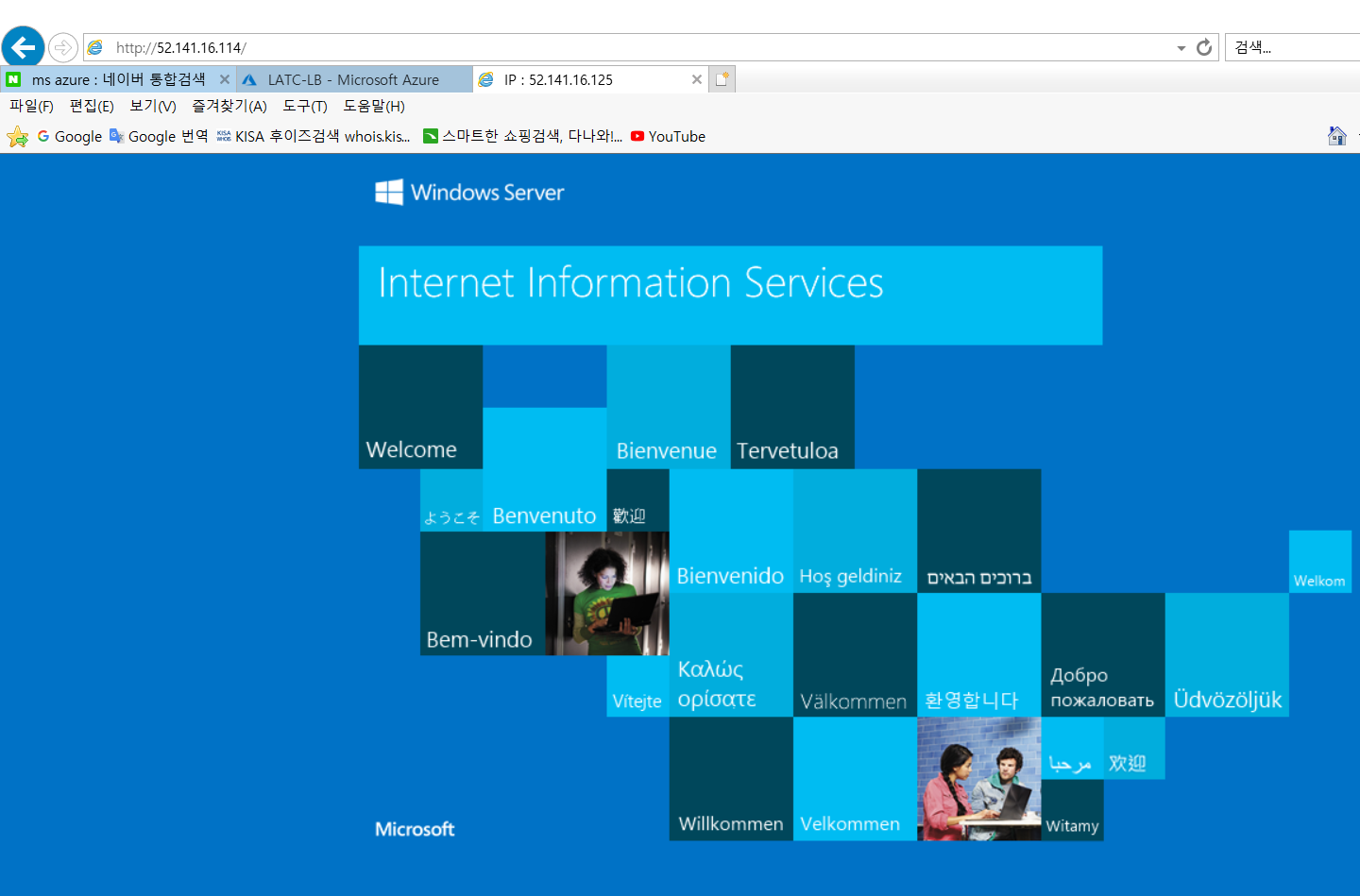The width and height of the screenshot is (1360, 896).
Task: Open the address bar history dropdown arrow
Action: click(1181, 48)
